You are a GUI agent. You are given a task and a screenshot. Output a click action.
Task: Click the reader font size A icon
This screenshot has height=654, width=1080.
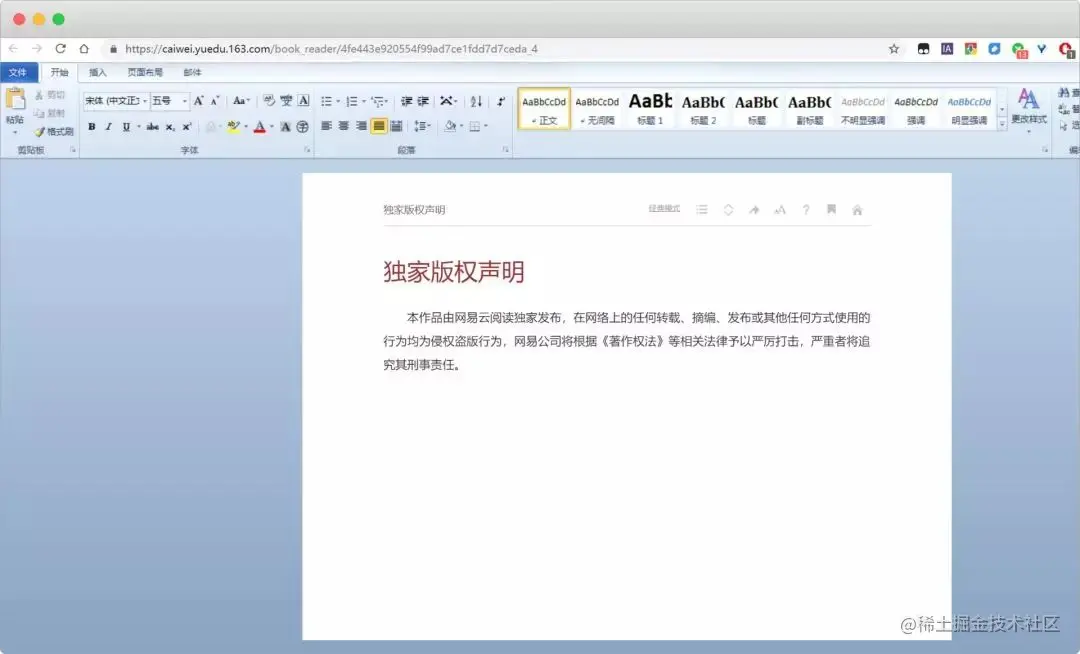(x=780, y=210)
